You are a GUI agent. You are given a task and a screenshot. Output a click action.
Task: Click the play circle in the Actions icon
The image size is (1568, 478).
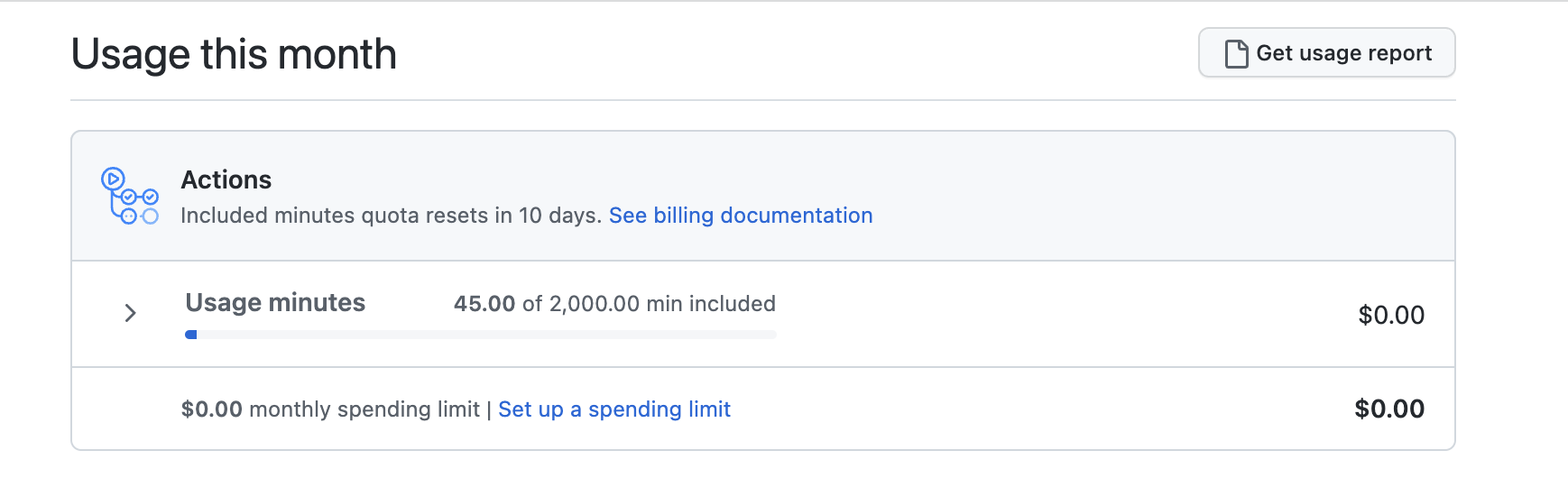click(113, 179)
